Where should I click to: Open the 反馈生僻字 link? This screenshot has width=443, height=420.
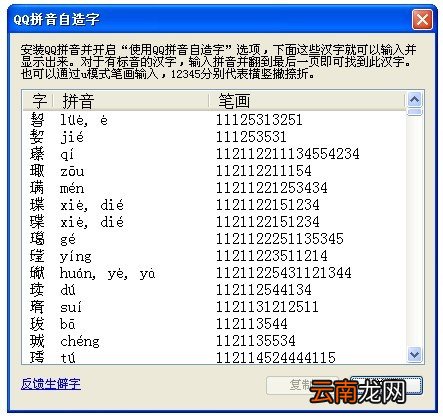tap(51, 384)
